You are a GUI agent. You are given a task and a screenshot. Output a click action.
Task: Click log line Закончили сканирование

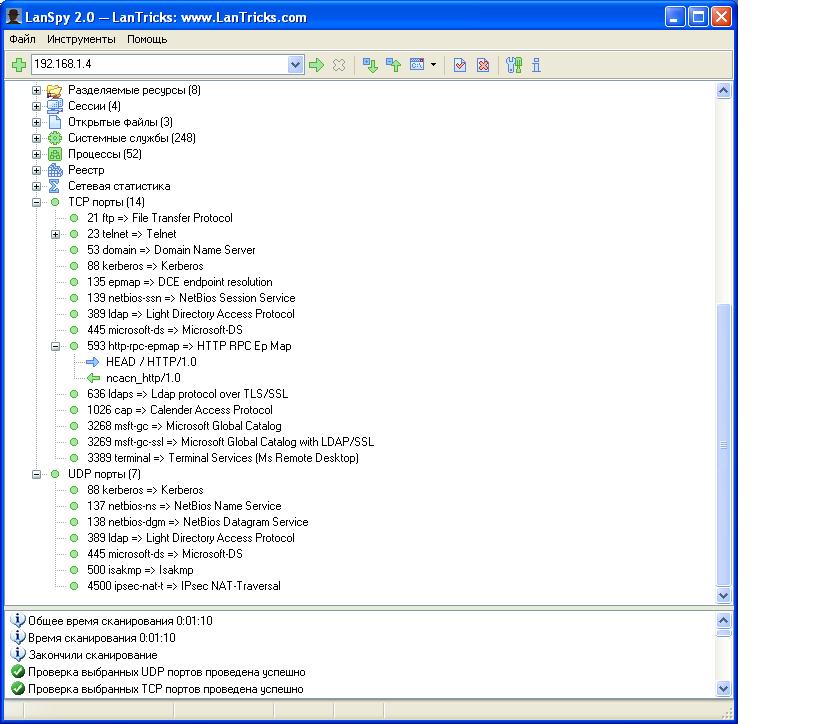pos(93,655)
